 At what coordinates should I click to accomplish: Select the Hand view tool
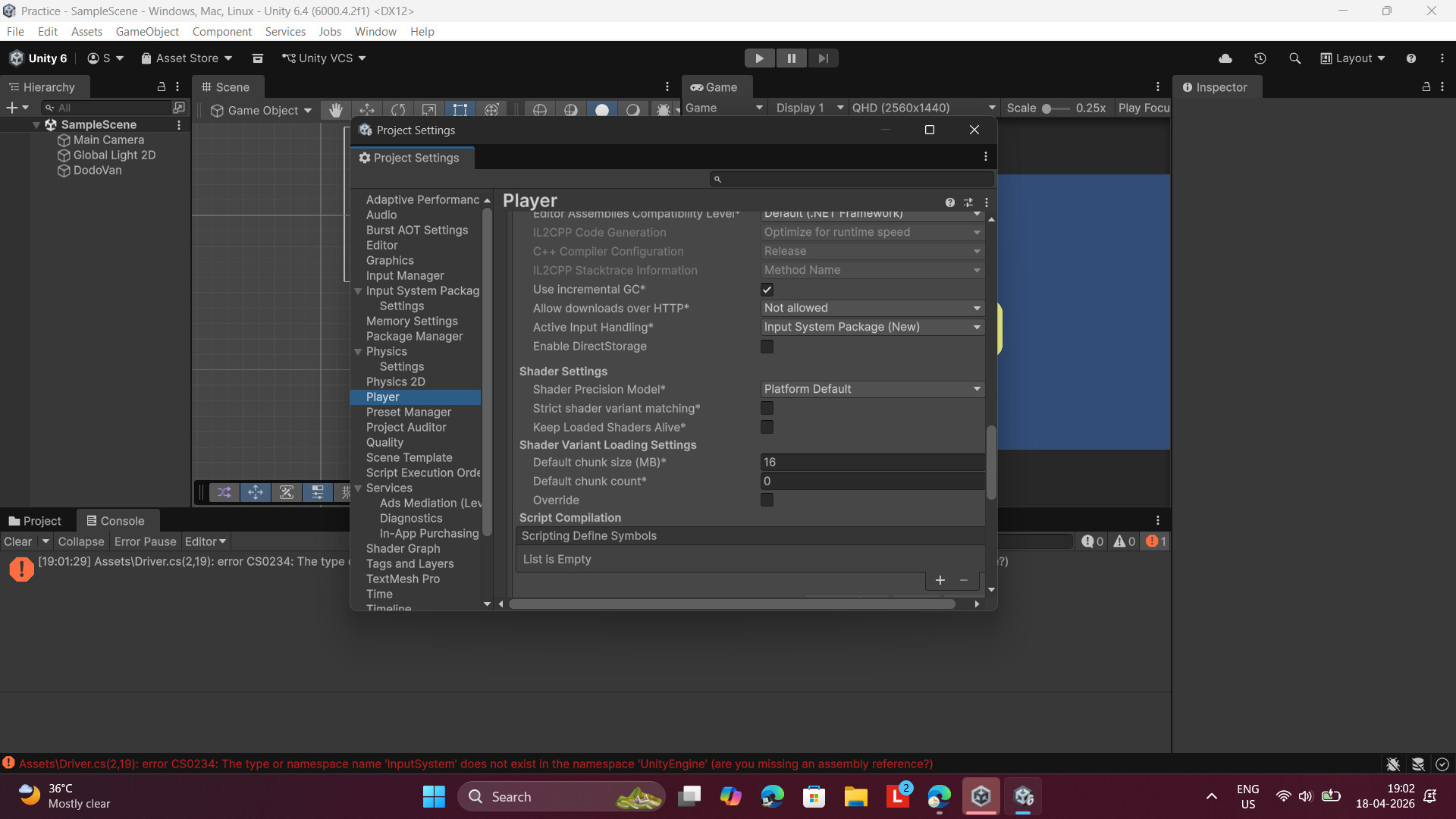336,110
